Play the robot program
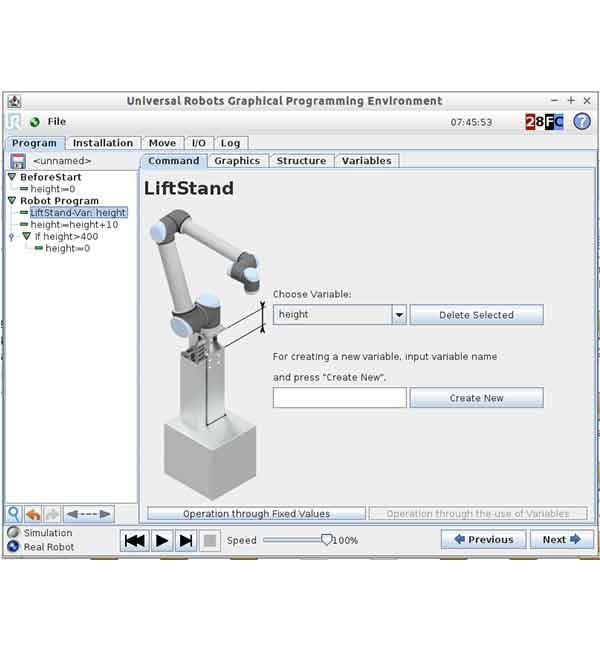 click(x=161, y=540)
